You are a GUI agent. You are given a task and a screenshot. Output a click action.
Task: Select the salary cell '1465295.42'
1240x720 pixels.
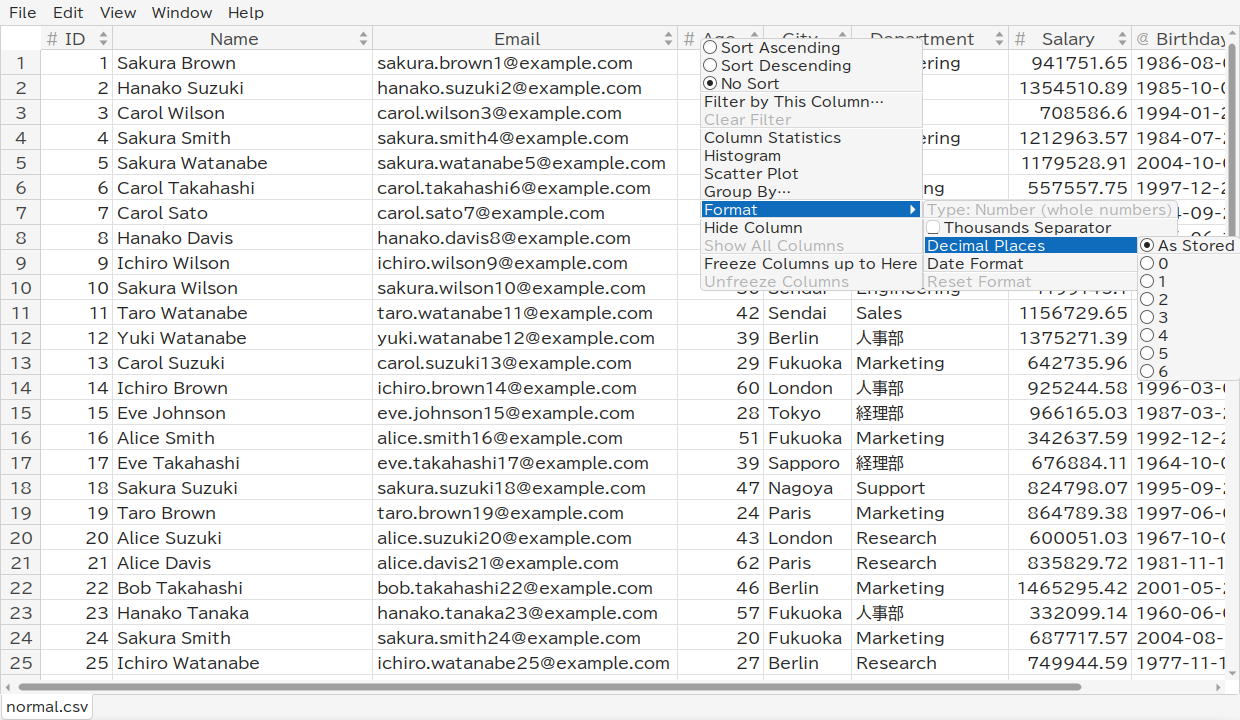[1070, 588]
